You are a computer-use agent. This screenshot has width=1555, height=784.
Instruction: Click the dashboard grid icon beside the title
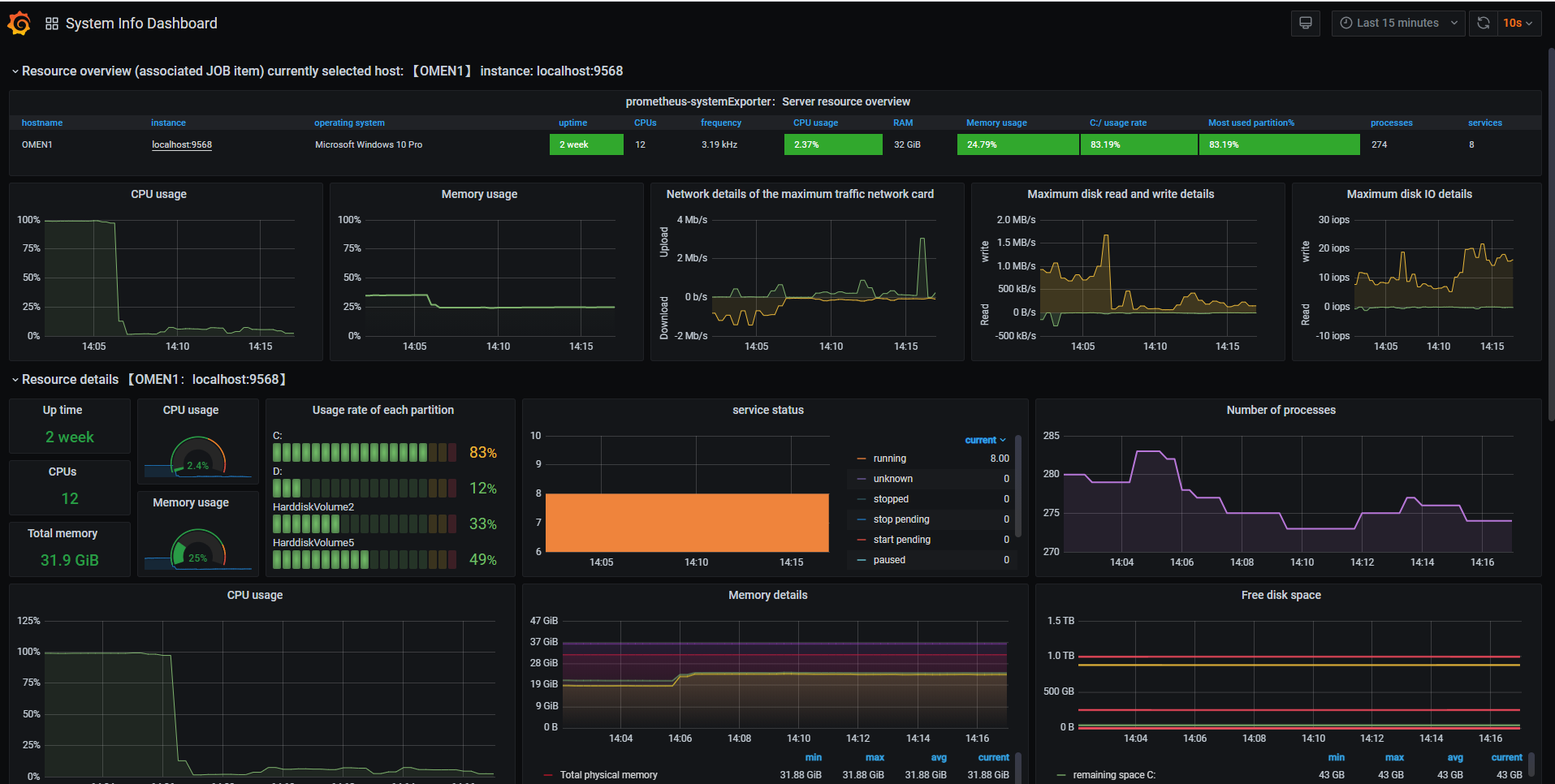click(x=52, y=24)
